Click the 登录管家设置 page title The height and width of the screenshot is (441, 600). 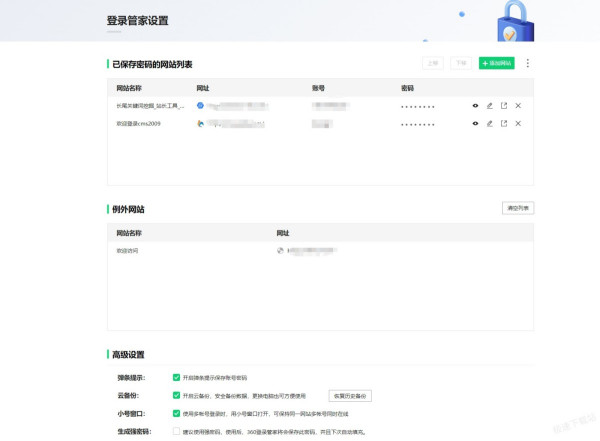tap(137, 21)
